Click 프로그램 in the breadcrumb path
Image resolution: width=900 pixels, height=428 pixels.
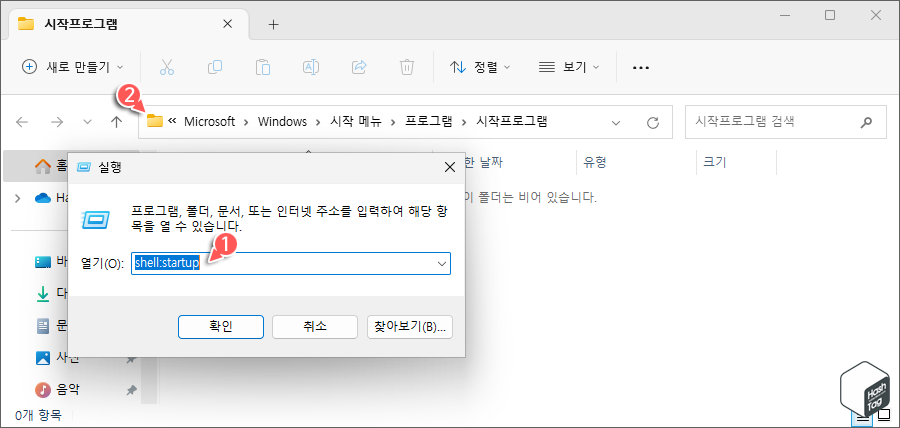[429, 122]
